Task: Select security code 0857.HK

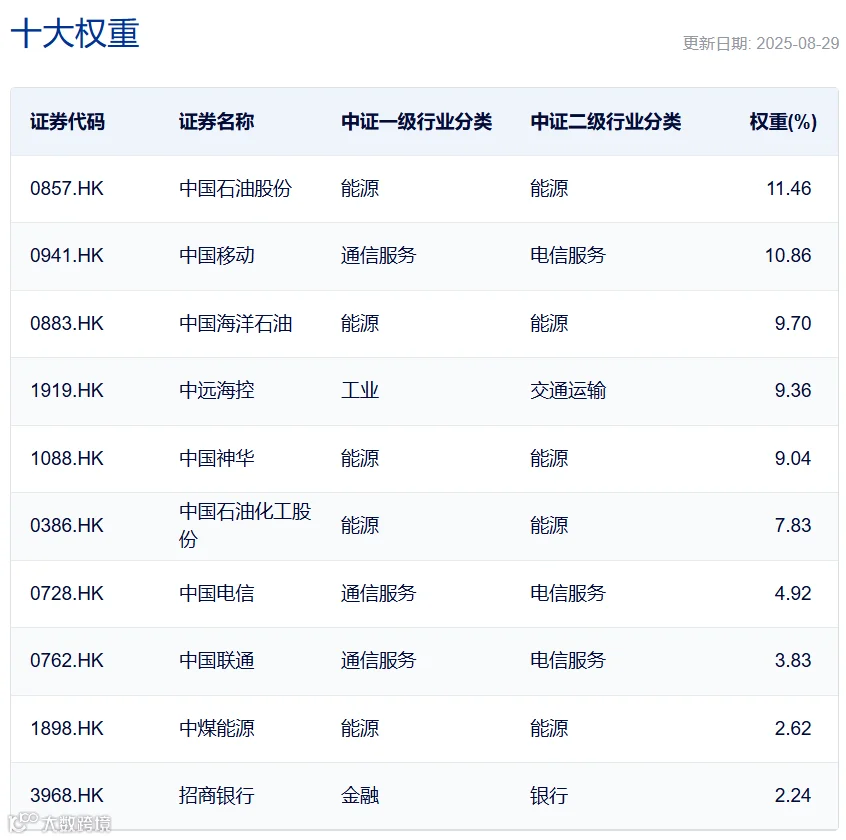Action: [67, 188]
